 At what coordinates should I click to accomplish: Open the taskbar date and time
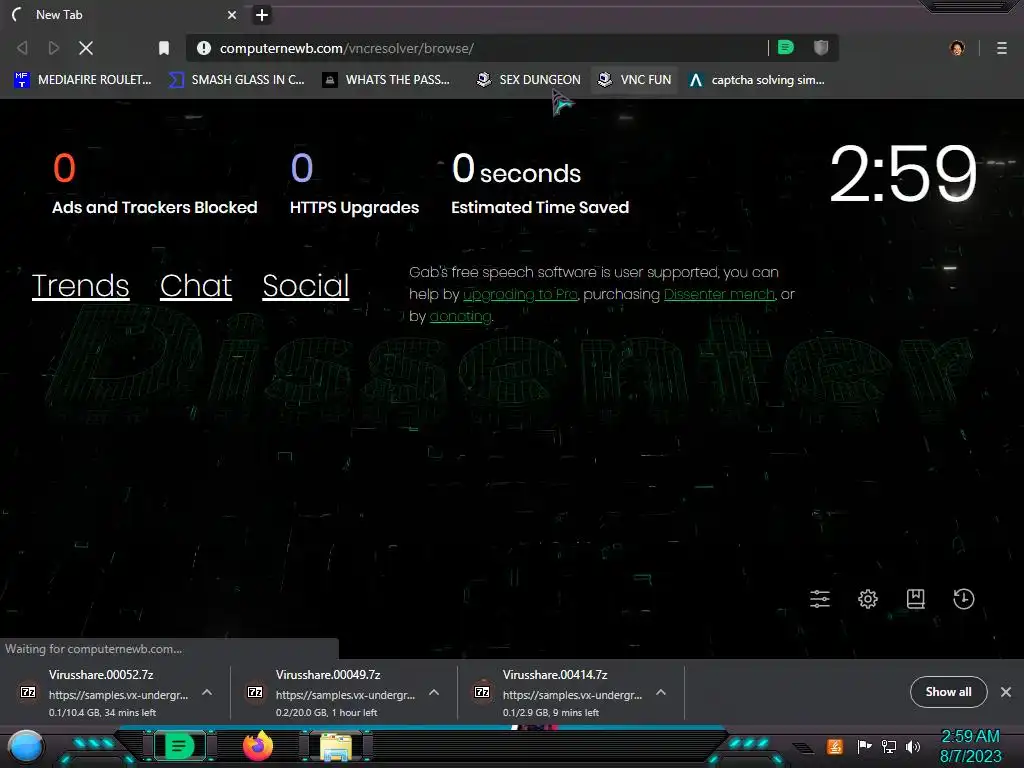point(970,746)
